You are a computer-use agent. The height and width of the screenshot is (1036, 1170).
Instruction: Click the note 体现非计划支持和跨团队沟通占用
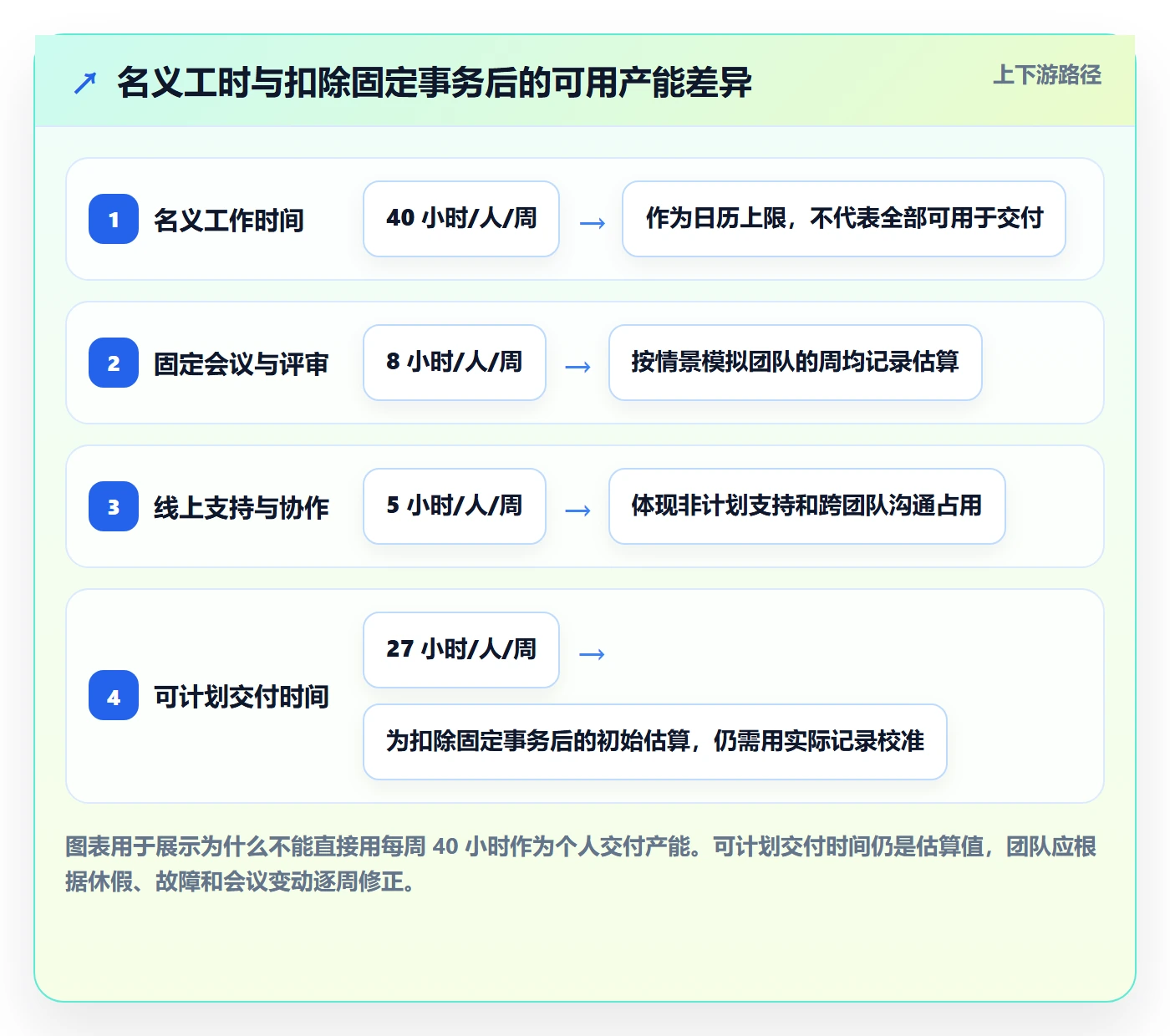coord(807,506)
